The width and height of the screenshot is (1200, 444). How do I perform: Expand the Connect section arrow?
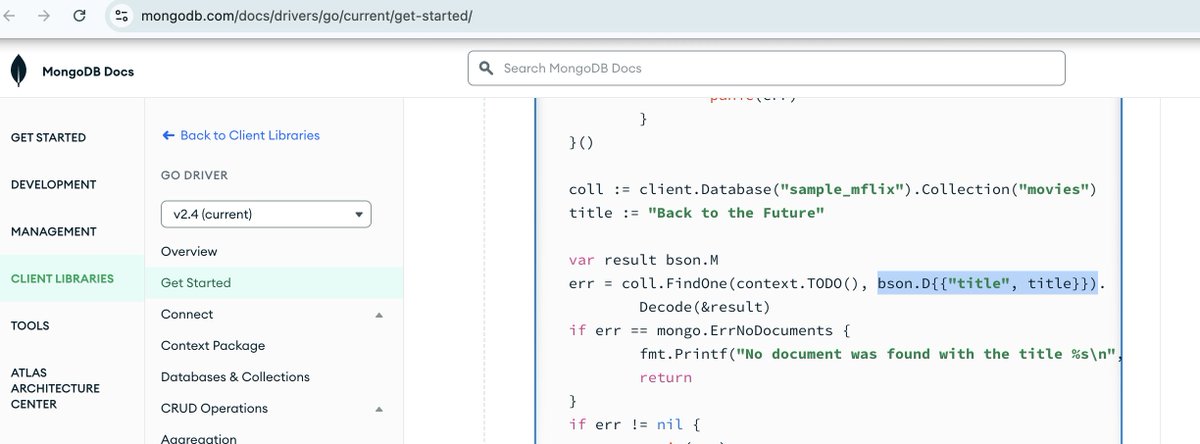click(x=379, y=315)
